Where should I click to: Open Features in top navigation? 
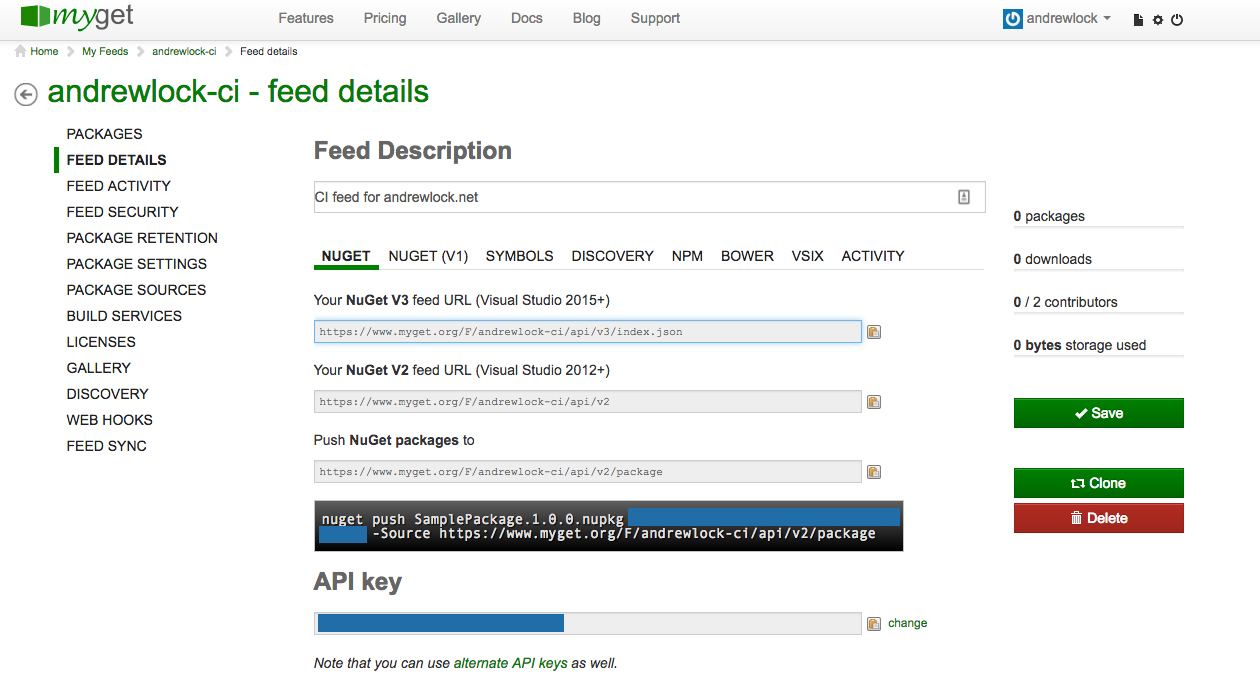pos(306,18)
